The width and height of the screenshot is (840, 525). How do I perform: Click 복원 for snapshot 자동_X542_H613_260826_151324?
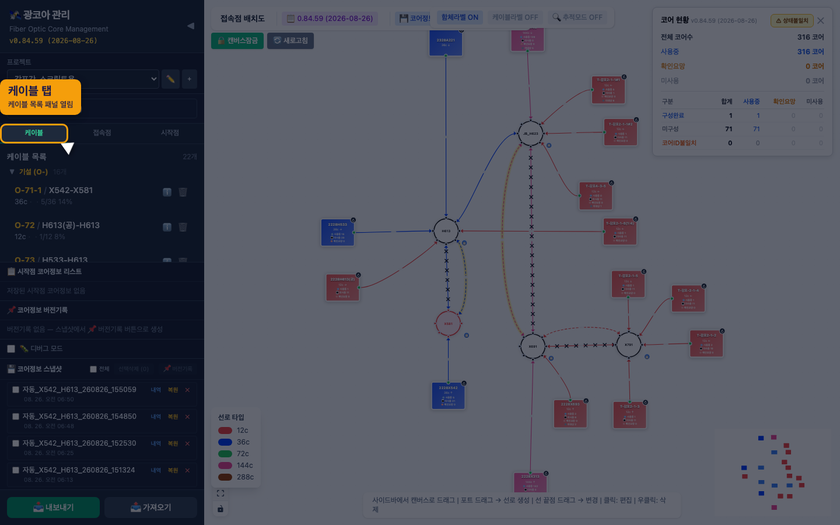click(x=172, y=470)
